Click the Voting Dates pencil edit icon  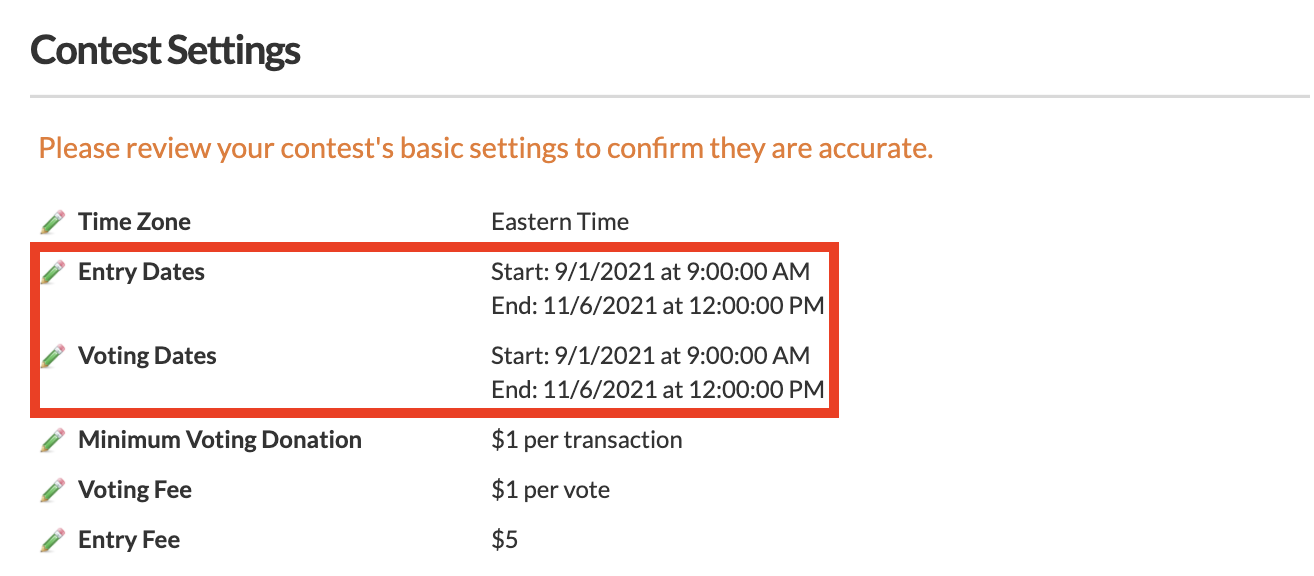point(53,356)
